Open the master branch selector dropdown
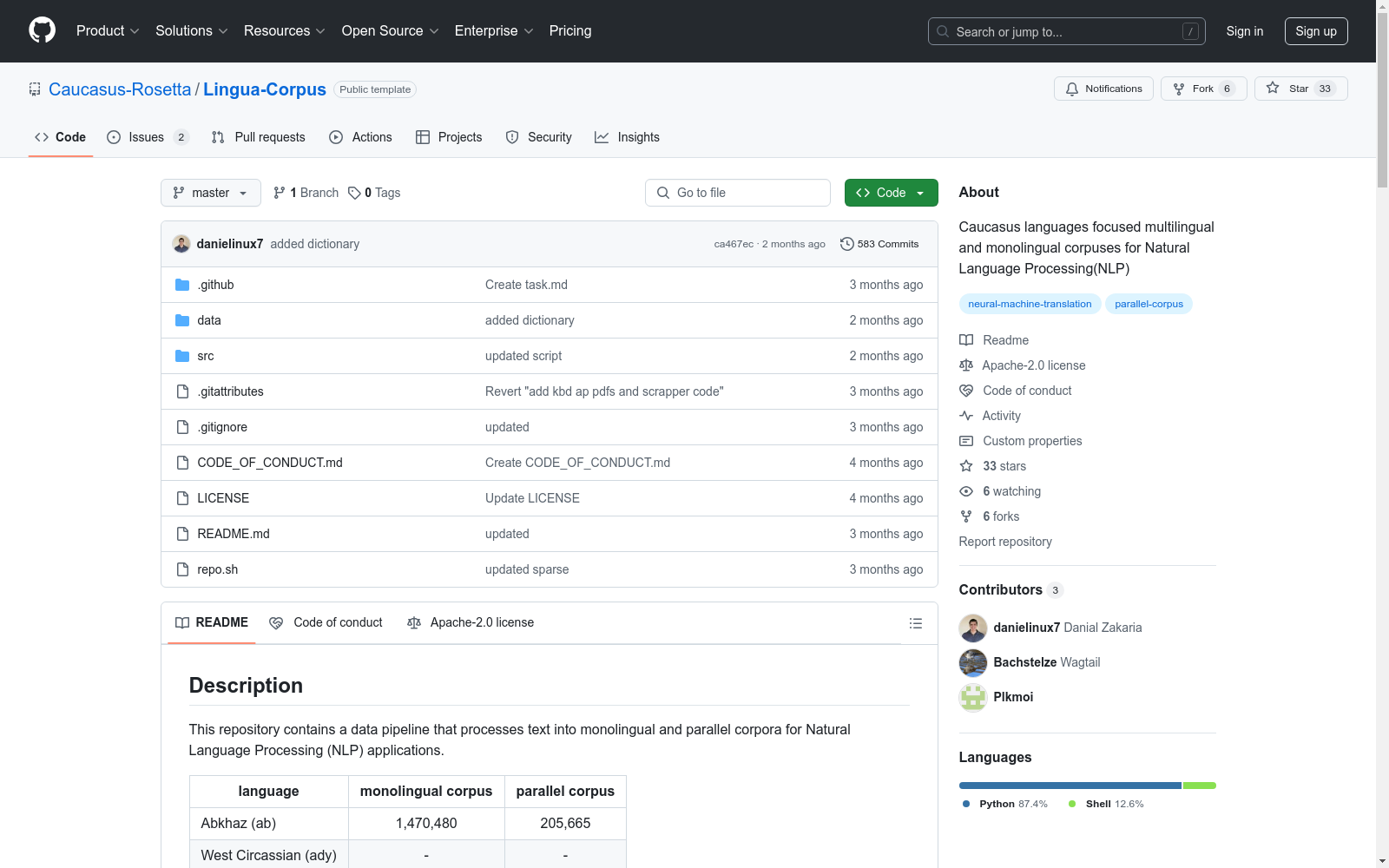 [x=211, y=193]
